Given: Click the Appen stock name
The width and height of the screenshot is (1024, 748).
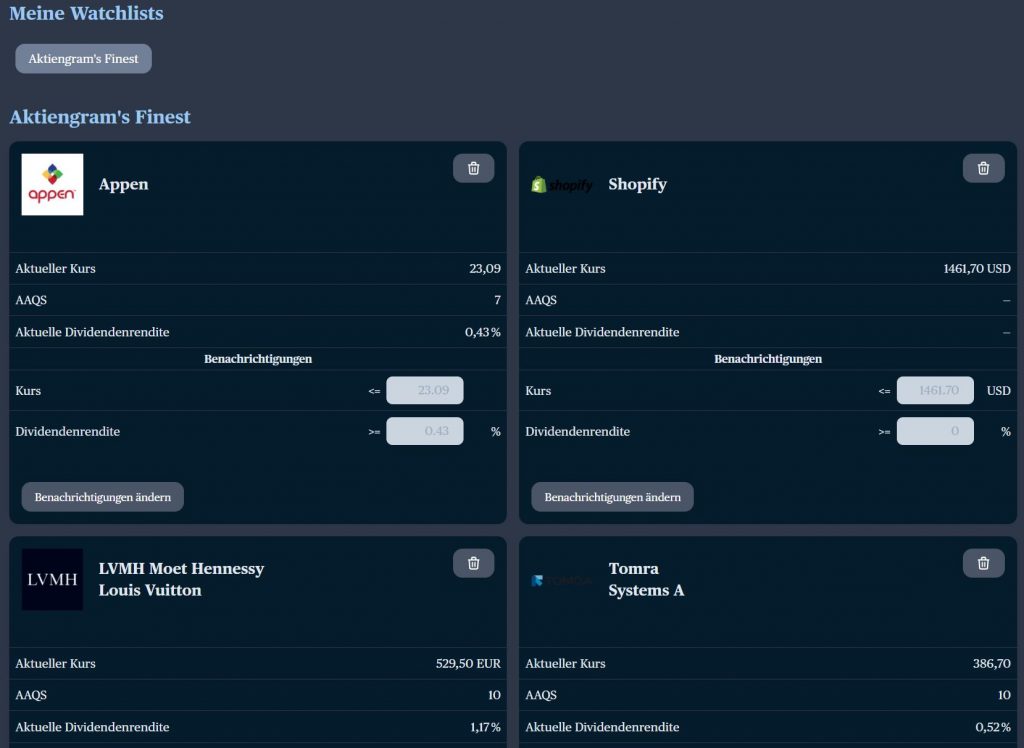Looking at the screenshot, I should (123, 184).
